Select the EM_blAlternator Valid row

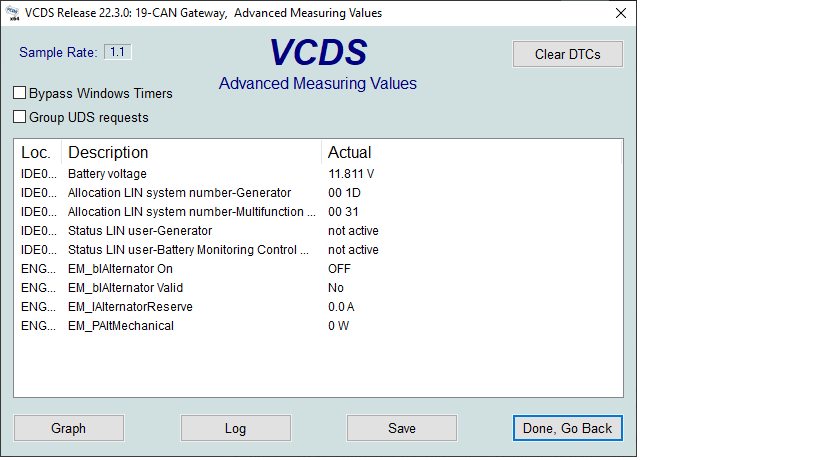tap(318, 288)
